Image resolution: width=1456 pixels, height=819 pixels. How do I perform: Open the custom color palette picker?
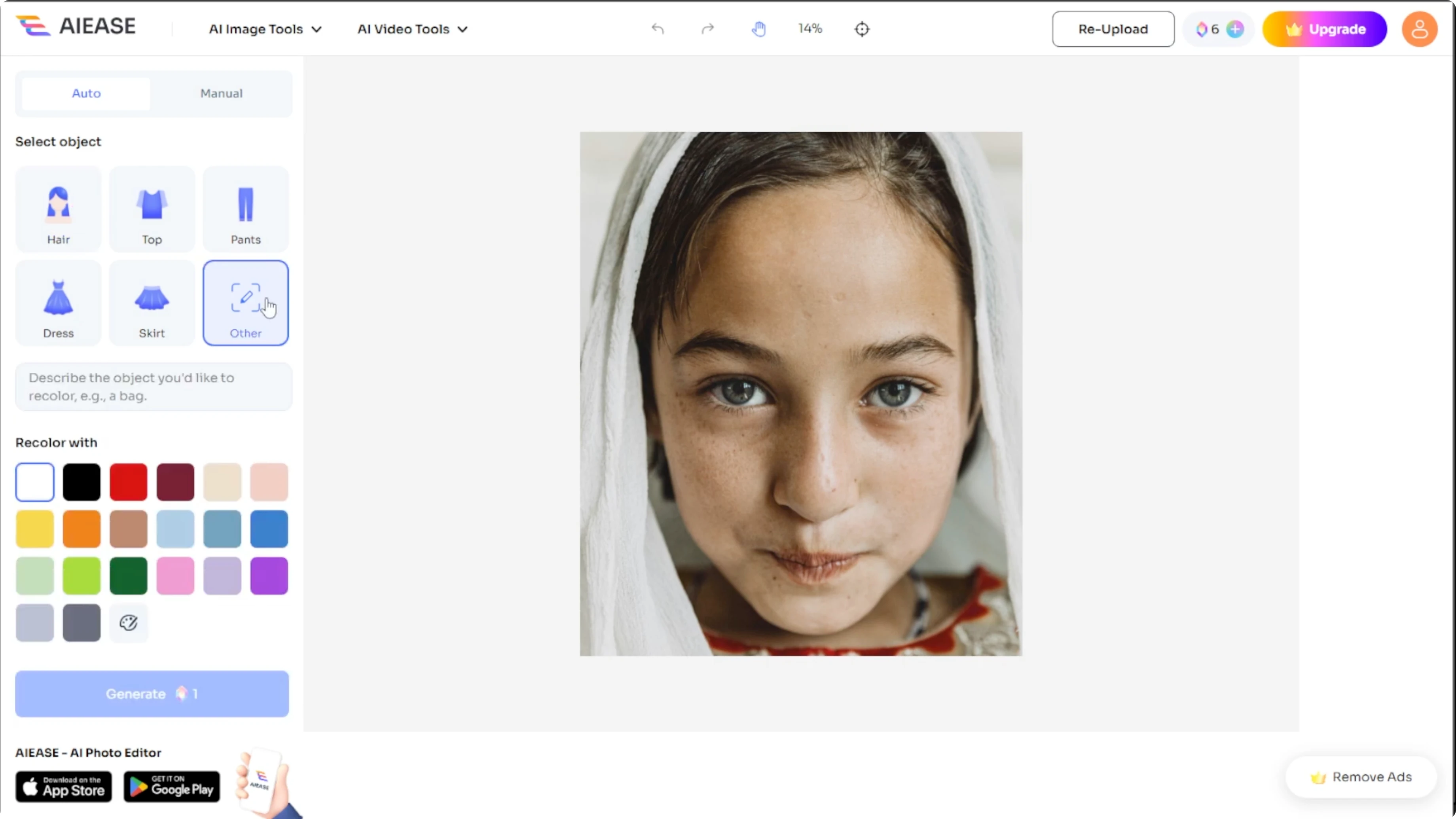click(128, 623)
